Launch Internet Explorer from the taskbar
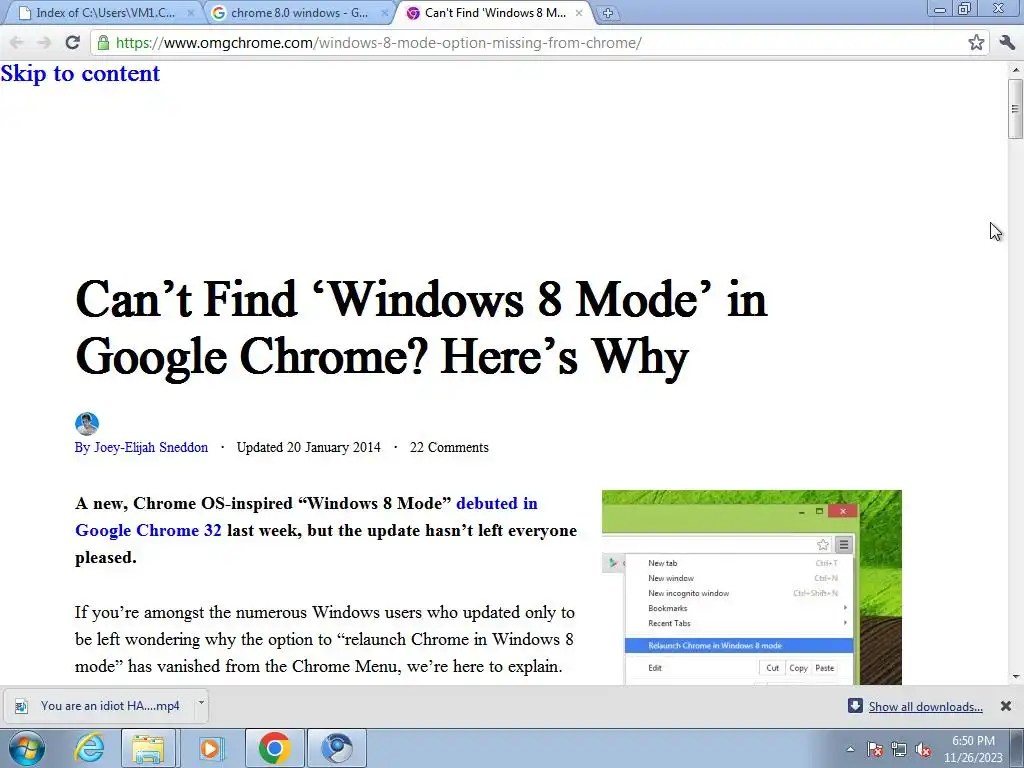1024x768 pixels. tap(89, 748)
